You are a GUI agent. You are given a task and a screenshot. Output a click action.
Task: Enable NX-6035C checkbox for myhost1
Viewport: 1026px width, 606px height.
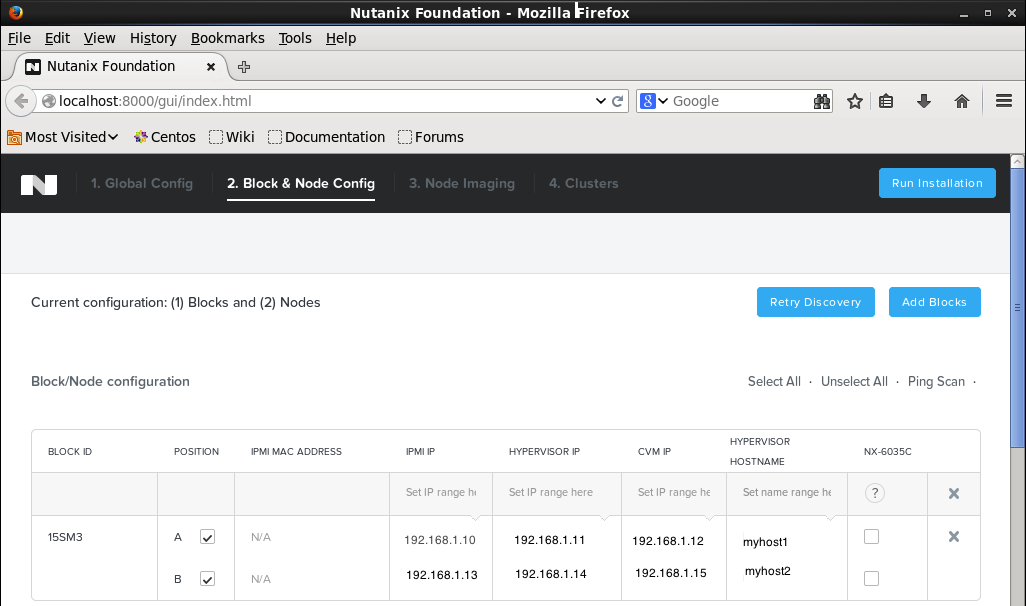[x=871, y=537]
